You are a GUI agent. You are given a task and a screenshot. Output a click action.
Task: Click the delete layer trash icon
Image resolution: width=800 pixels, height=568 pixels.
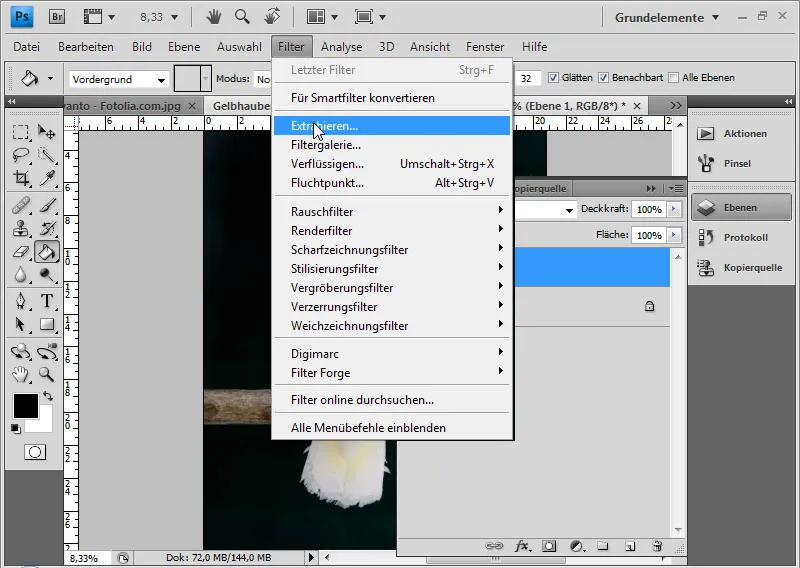point(657,546)
